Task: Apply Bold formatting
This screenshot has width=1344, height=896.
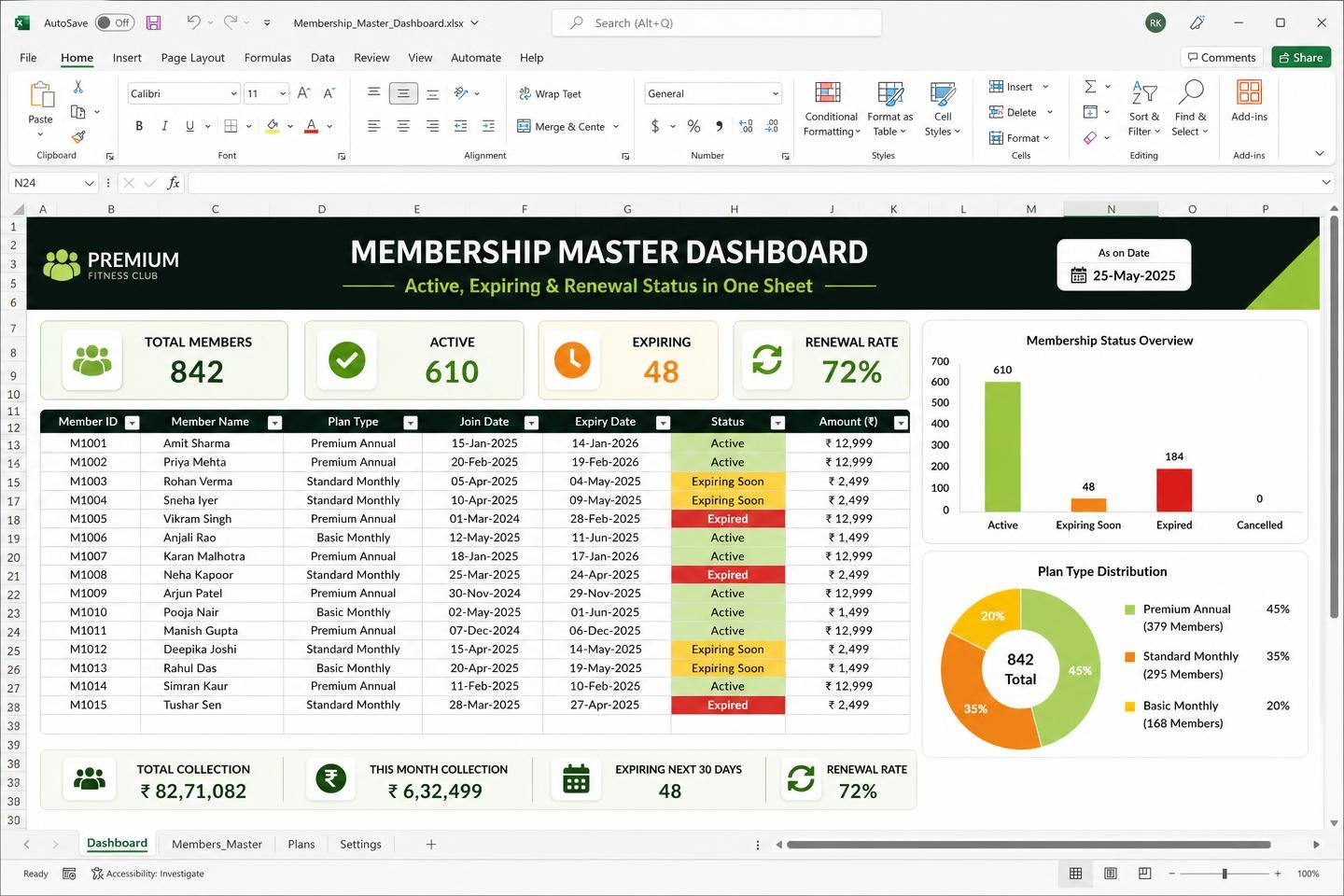Action: pyautogui.click(x=139, y=126)
